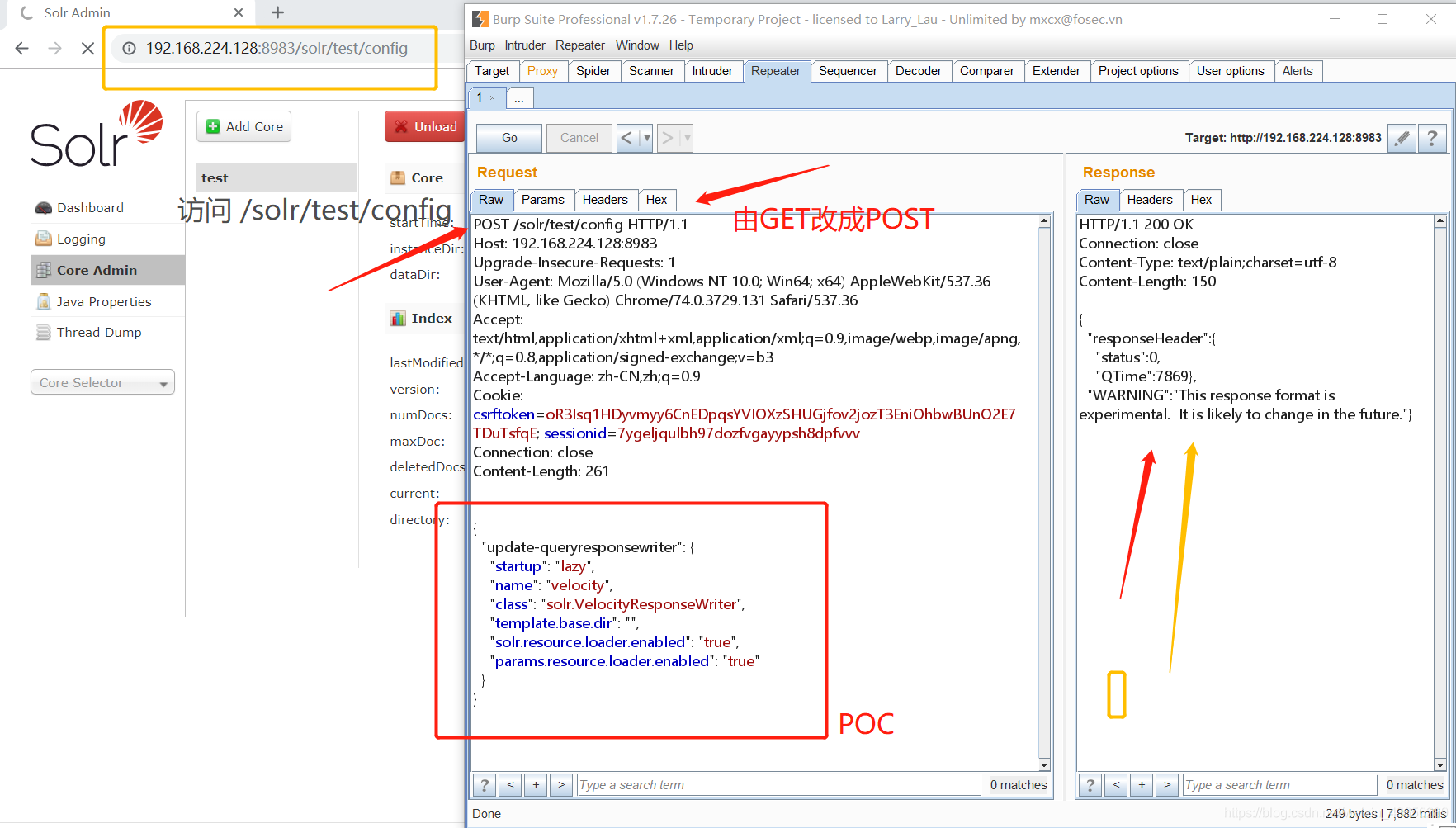Click the red Unload button
Viewport: 1456px width, 828px height.
tap(425, 126)
